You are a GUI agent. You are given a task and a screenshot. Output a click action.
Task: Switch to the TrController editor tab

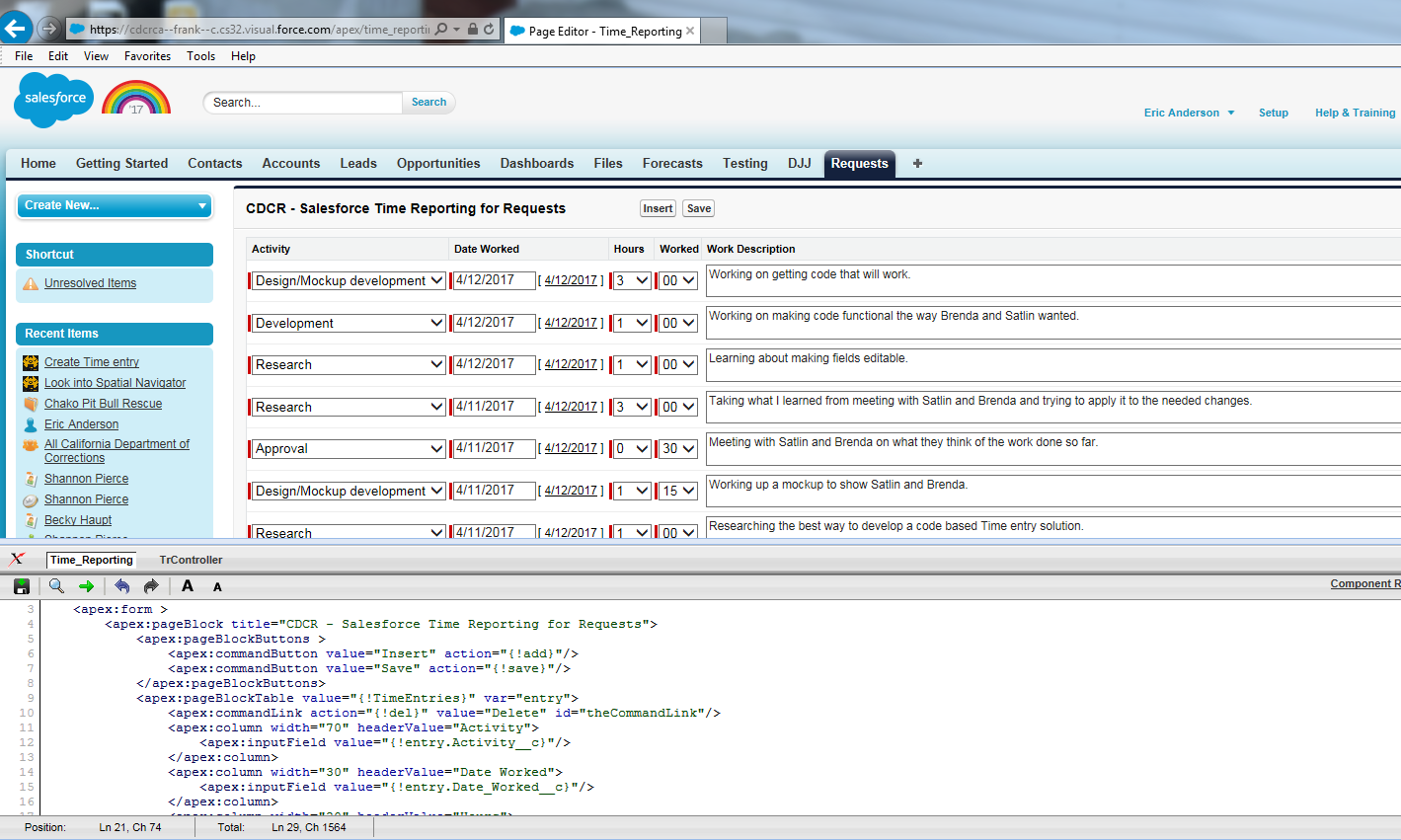coord(191,560)
